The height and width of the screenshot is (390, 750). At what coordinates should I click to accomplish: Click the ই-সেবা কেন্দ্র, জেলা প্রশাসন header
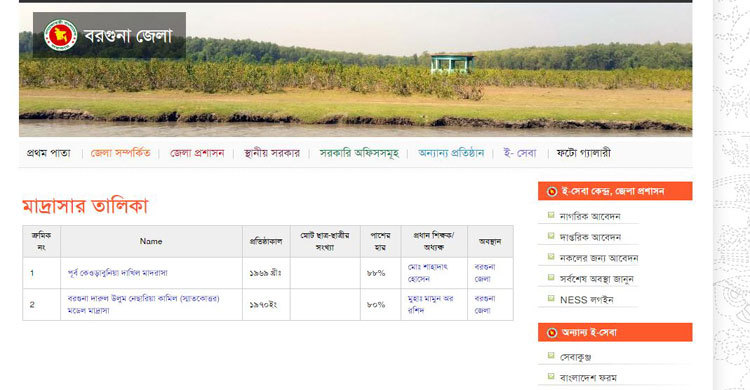615,191
